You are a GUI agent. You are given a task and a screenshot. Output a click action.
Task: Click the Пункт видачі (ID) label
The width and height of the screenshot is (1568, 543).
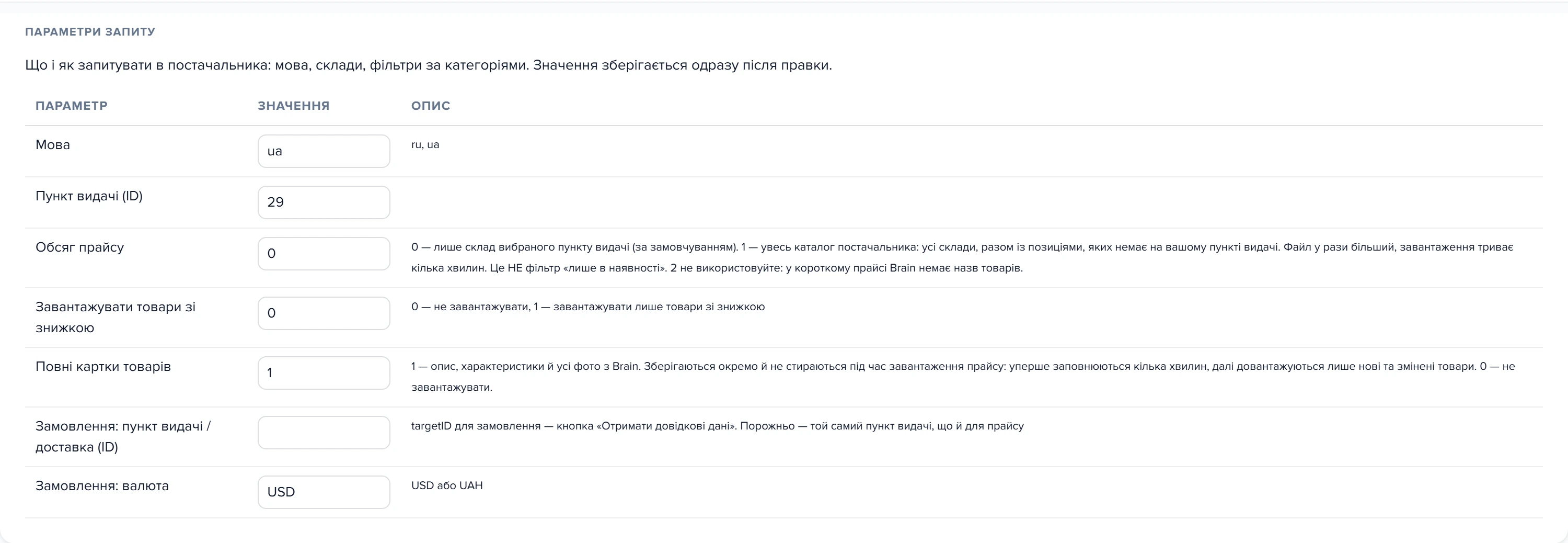coord(89,196)
